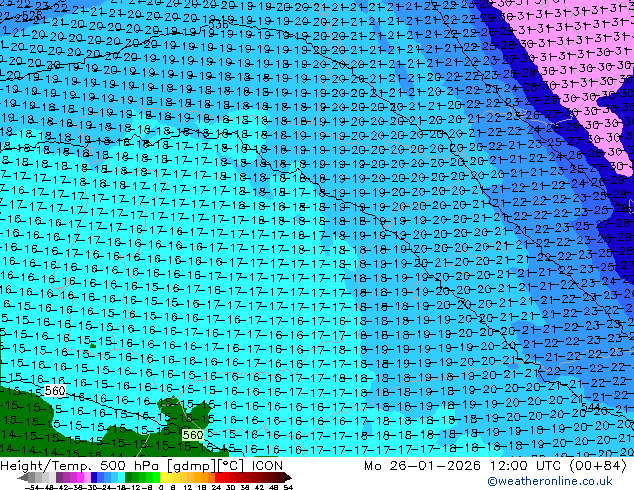Click the dark blue swatch above legend value -30
Image resolution: width=634 pixels, height=490 pixels.
[x=94, y=477]
